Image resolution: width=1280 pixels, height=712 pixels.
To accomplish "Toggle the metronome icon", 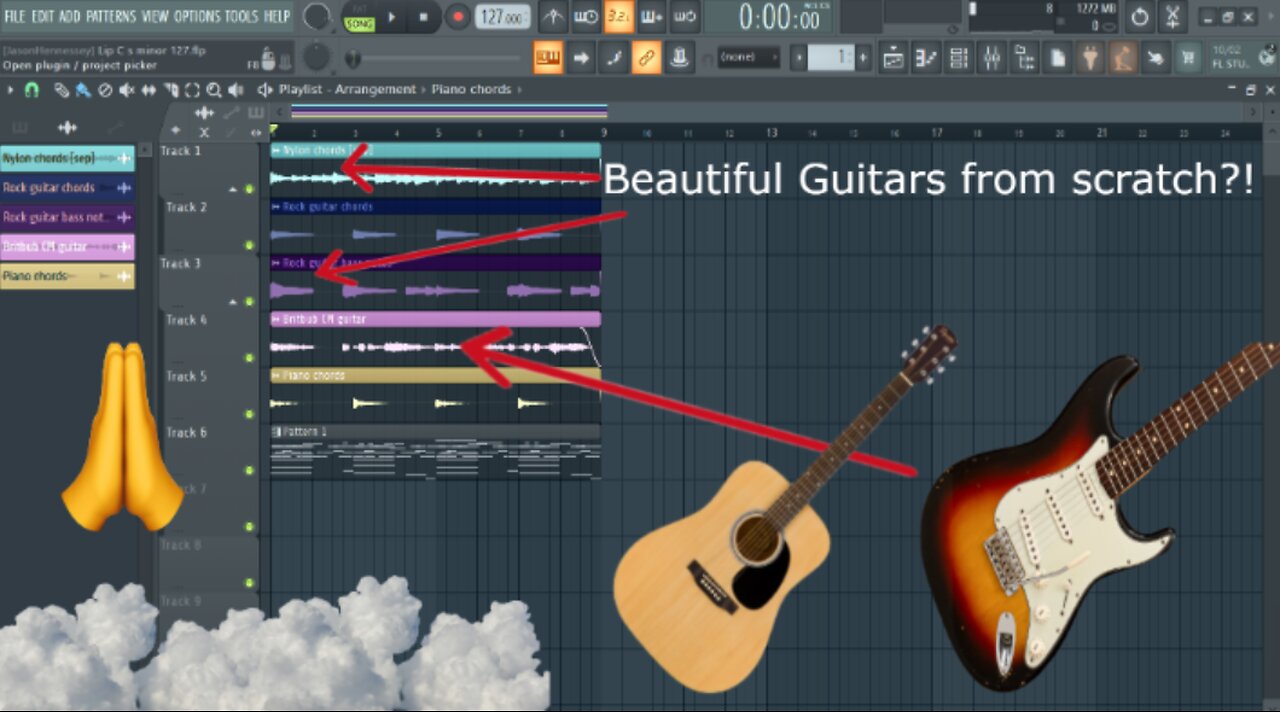I will point(553,17).
